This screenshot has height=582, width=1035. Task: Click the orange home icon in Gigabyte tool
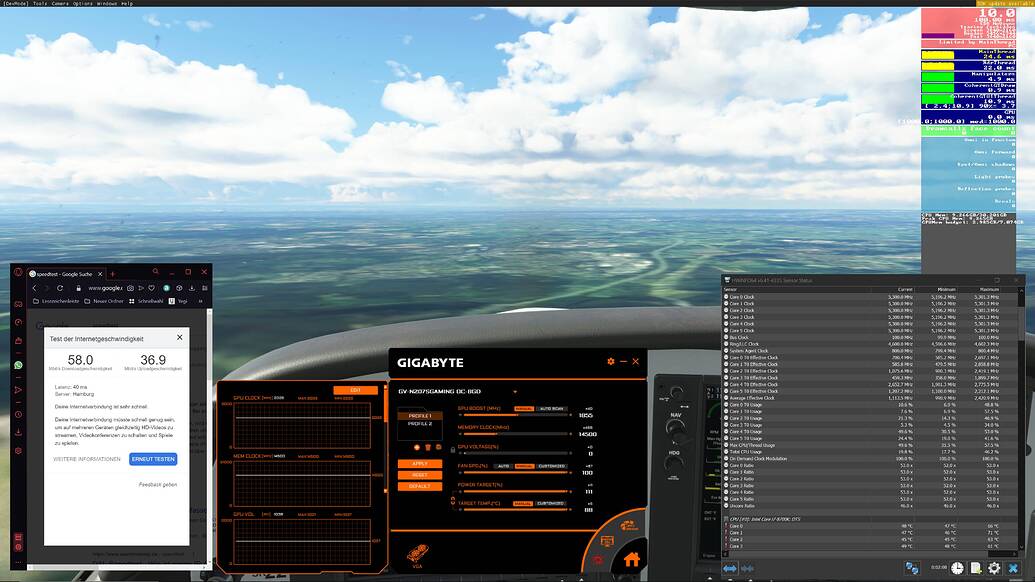coord(634,559)
